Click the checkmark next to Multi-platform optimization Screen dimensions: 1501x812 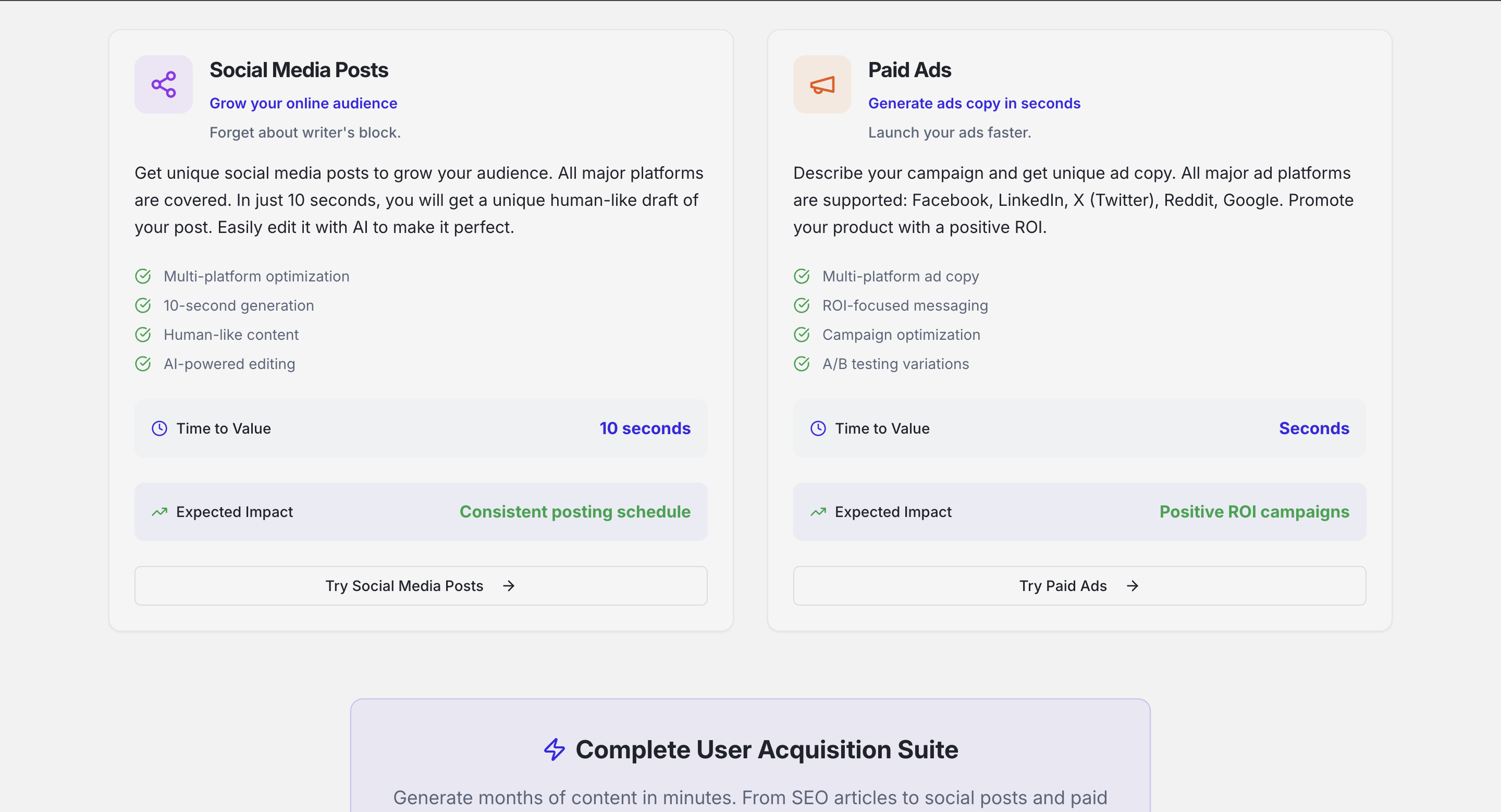(143, 276)
